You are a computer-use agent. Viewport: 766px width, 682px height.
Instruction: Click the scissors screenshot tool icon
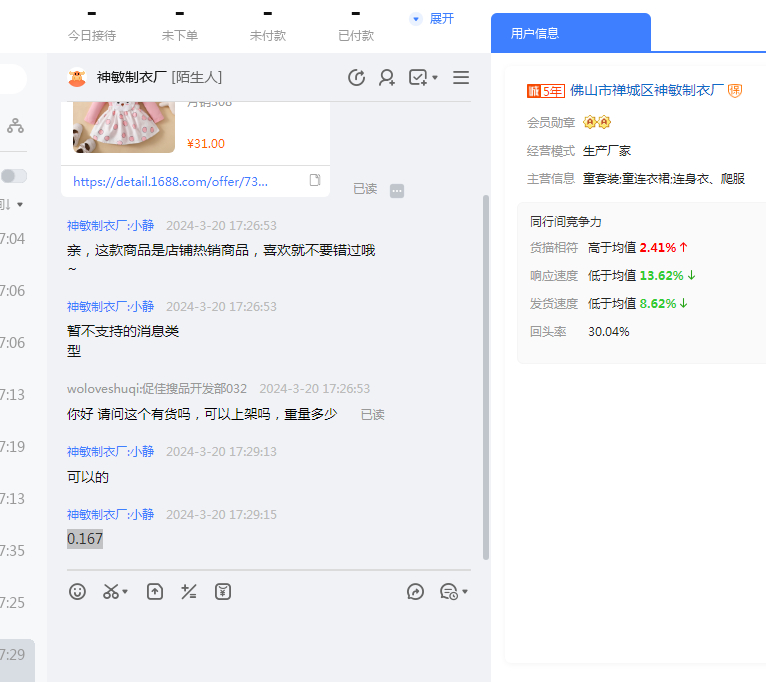click(111, 592)
